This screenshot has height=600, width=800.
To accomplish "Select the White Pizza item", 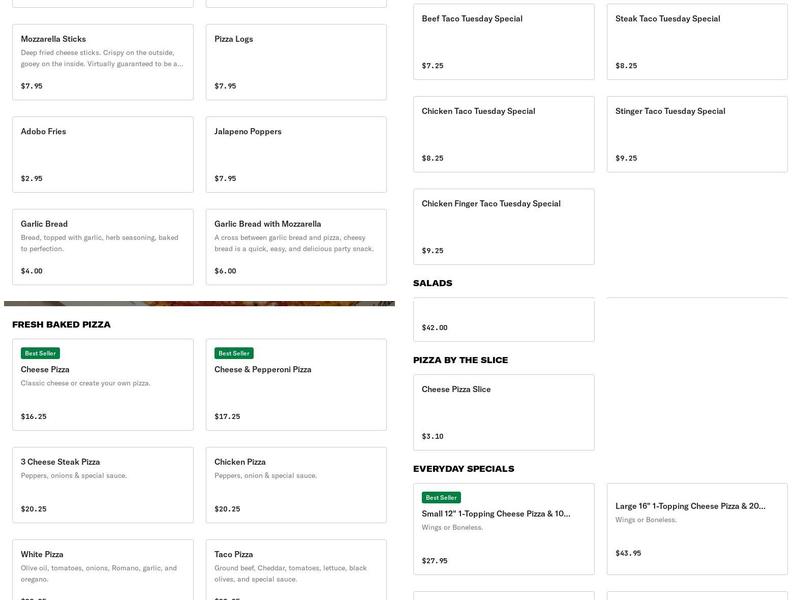I will click(103, 570).
